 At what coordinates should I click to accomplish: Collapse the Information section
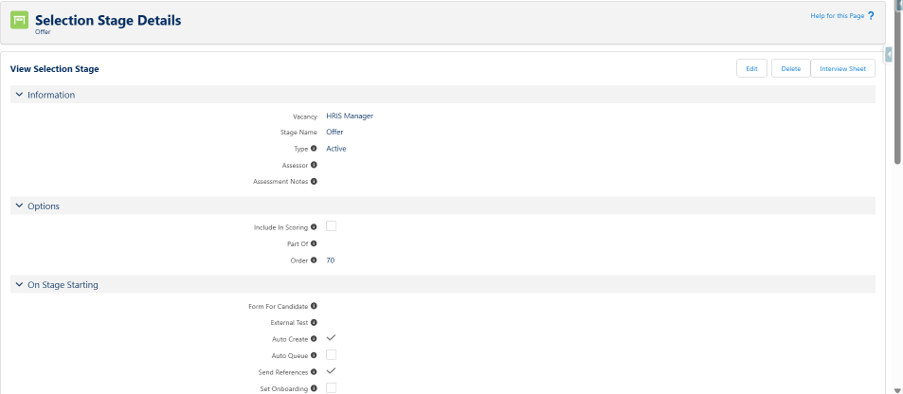[x=20, y=94]
